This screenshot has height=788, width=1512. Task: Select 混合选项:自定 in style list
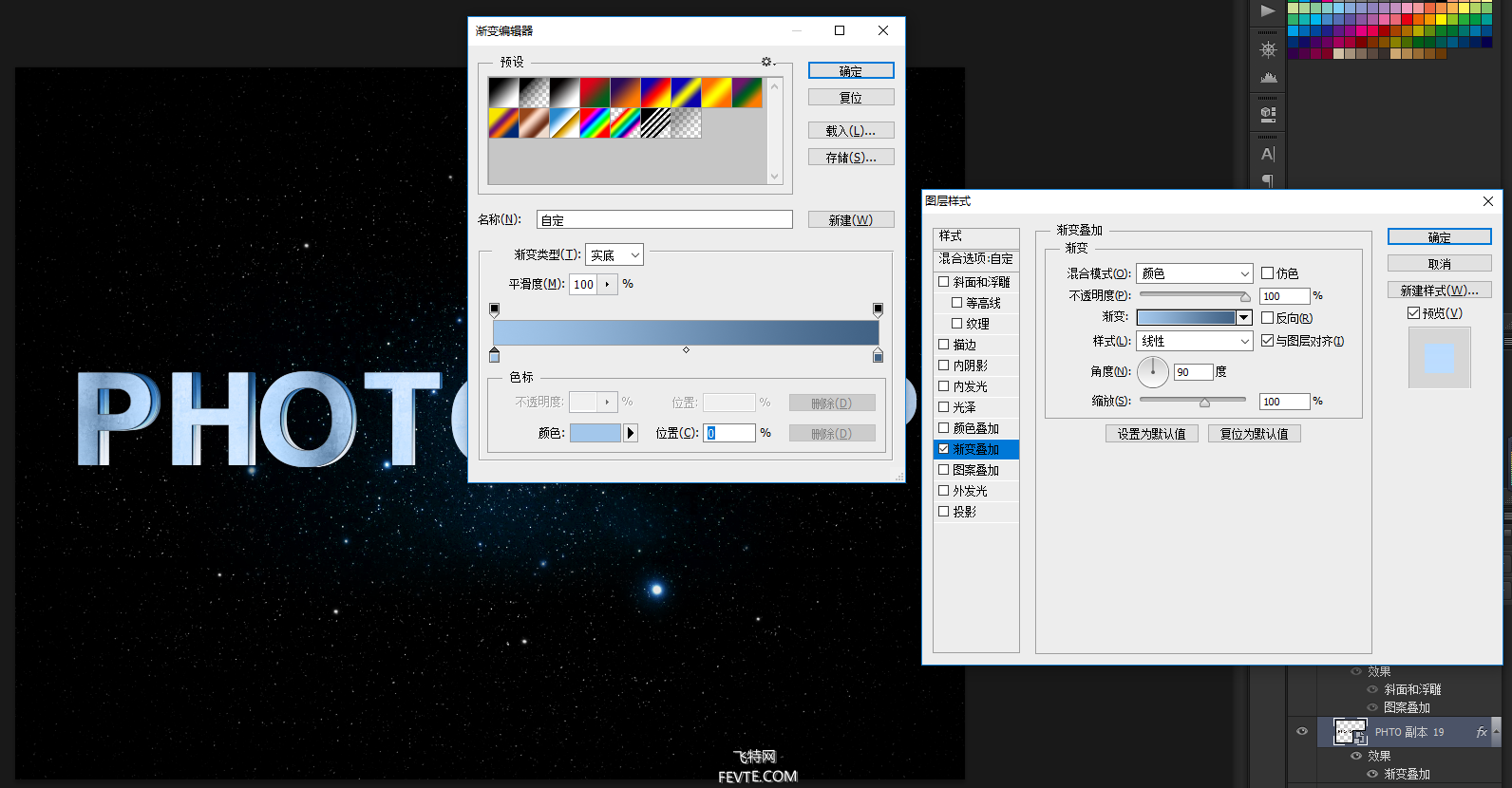coord(976,258)
